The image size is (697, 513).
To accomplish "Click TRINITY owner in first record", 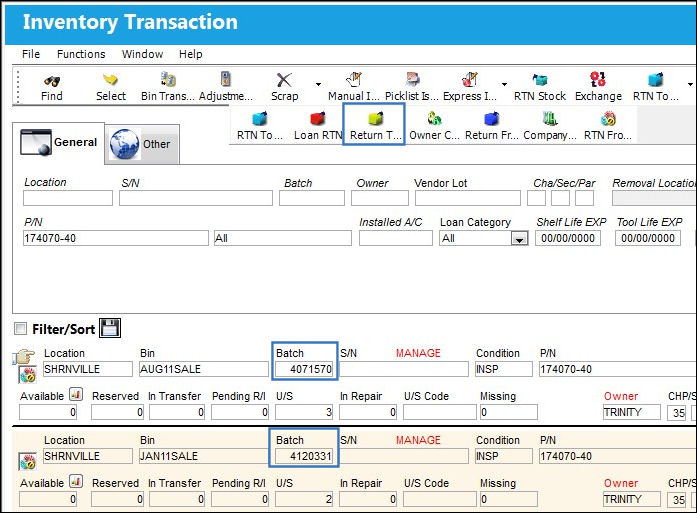I will click(632, 412).
